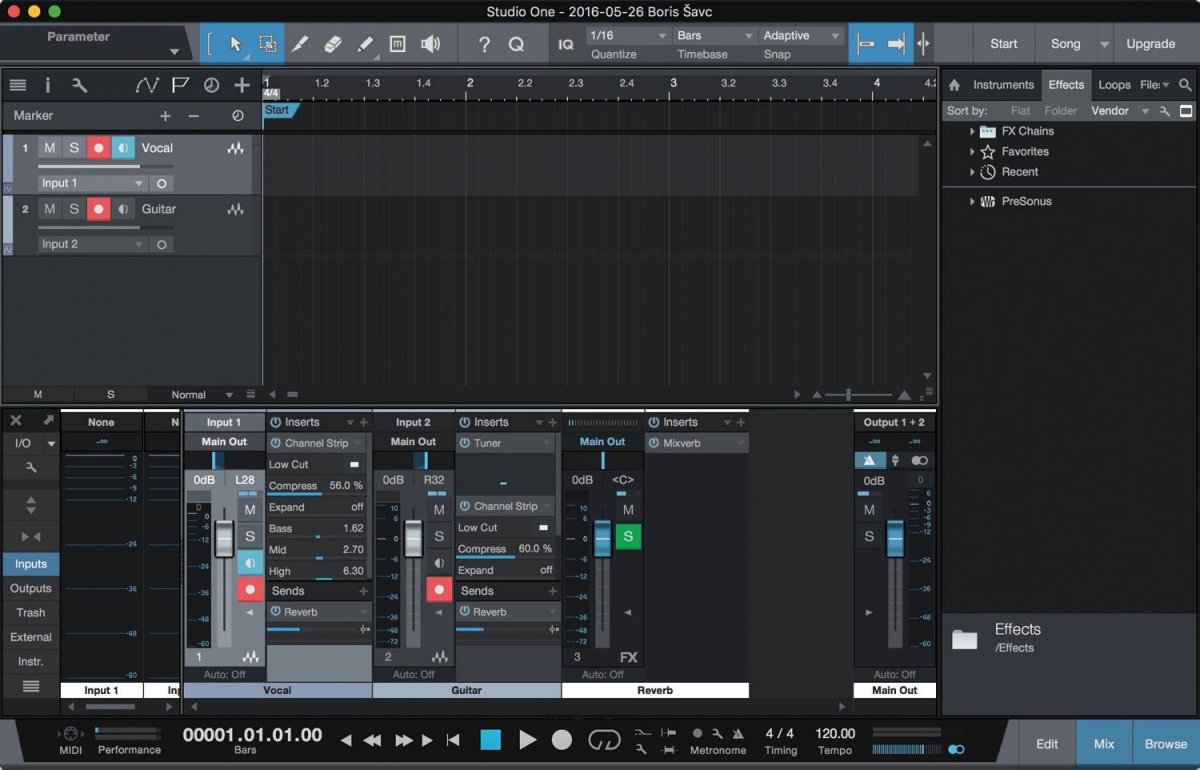This screenshot has height=770, width=1200.
Task: Enable the Loop button in the transport
Action: (604, 740)
